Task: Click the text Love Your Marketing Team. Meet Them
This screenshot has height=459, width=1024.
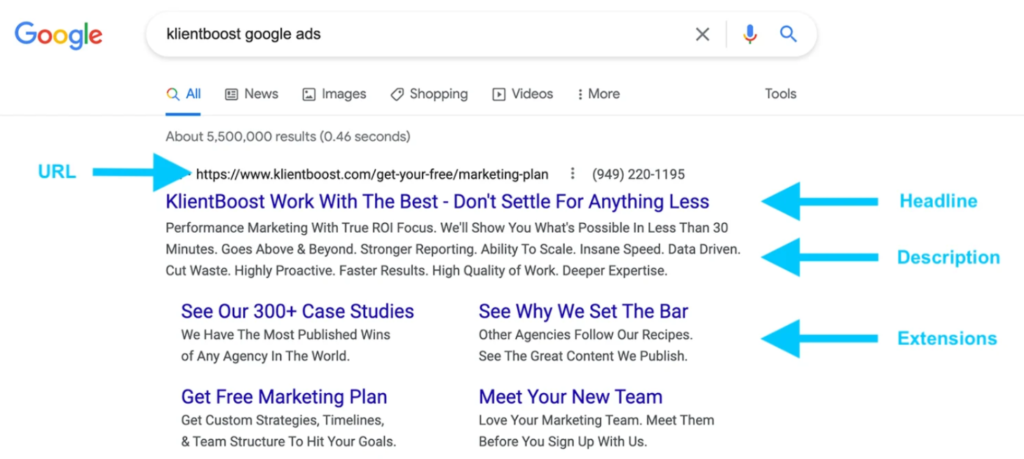Action: point(596,420)
